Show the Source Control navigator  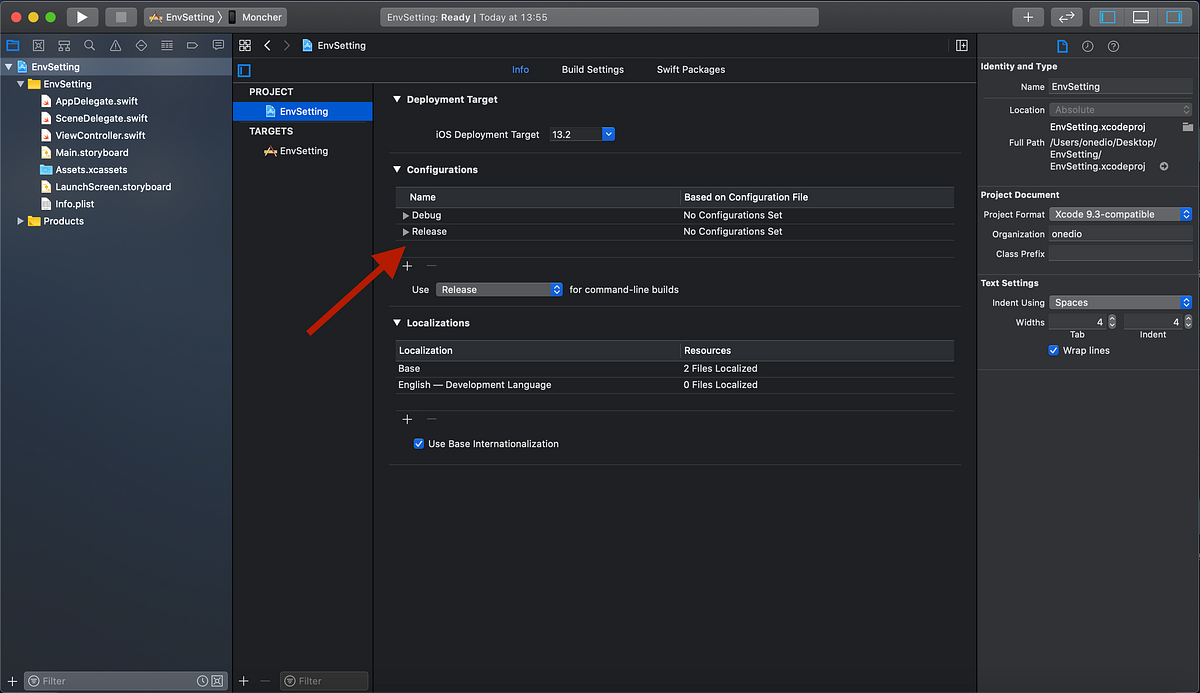pyautogui.click(x=39, y=45)
